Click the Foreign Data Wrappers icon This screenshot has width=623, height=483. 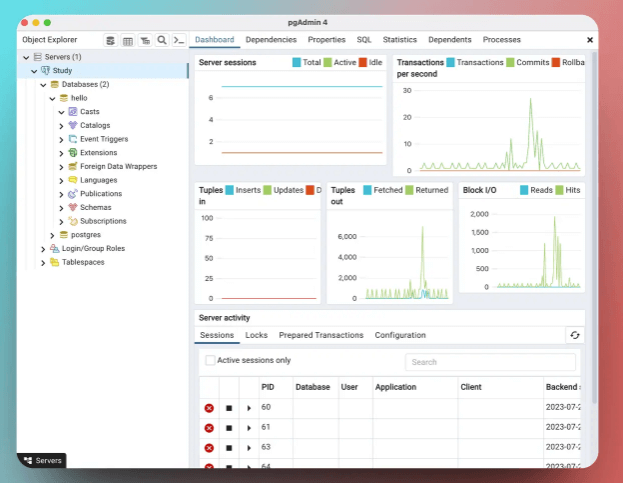coord(73,166)
